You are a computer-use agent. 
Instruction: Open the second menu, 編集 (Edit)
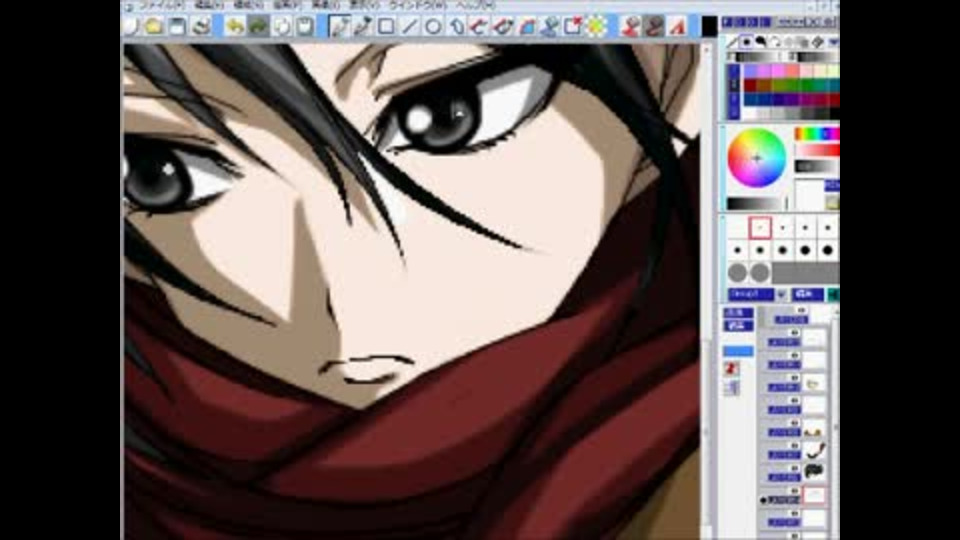(x=209, y=6)
